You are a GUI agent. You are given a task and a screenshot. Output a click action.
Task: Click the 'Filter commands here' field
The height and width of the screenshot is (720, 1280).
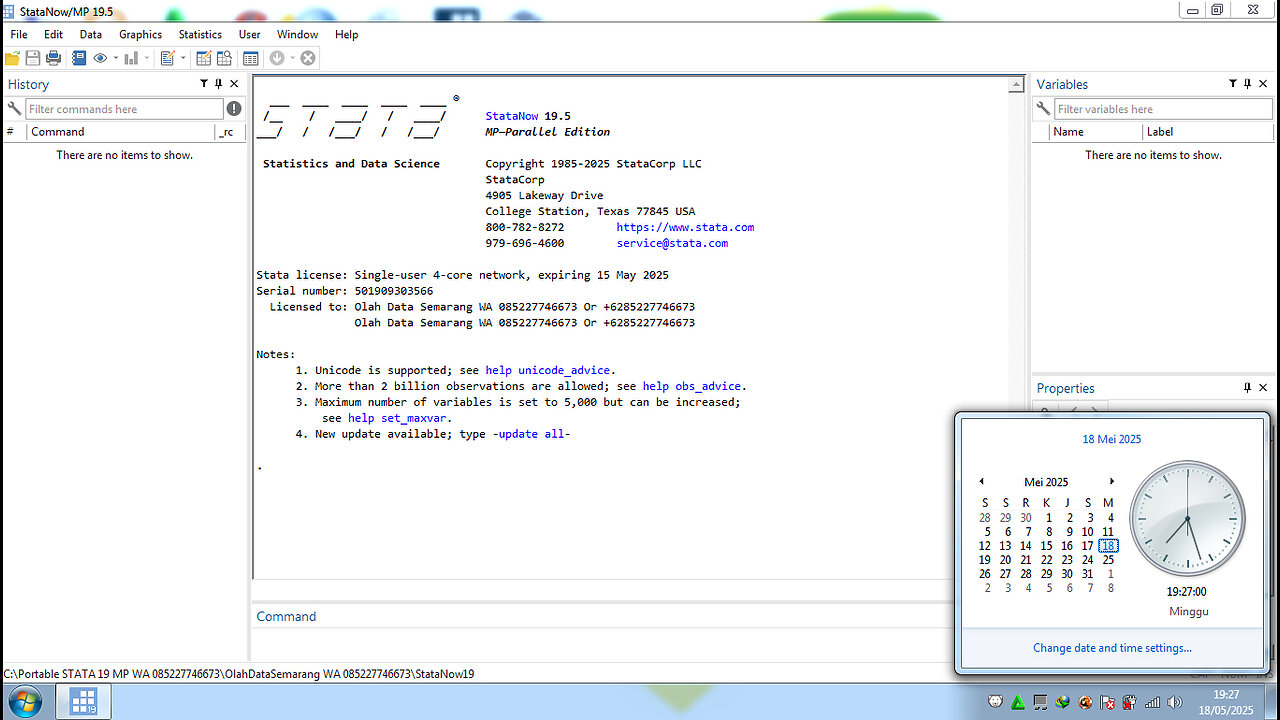coord(124,109)
